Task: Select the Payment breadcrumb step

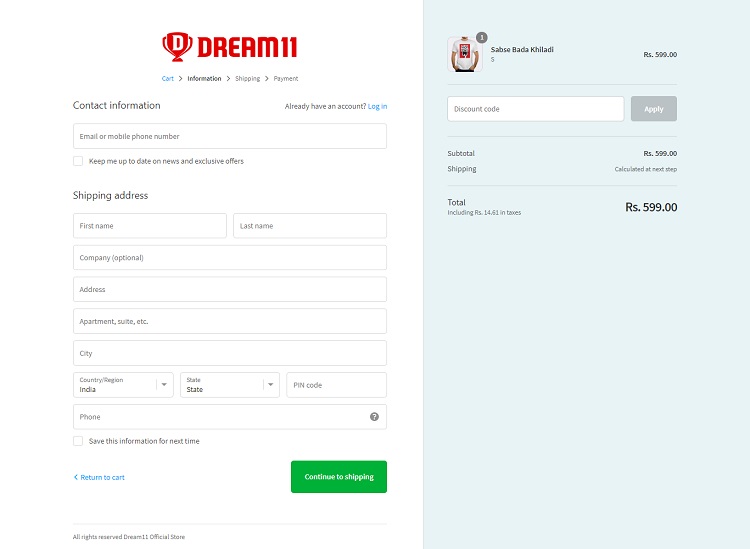Action: [286, 78]
